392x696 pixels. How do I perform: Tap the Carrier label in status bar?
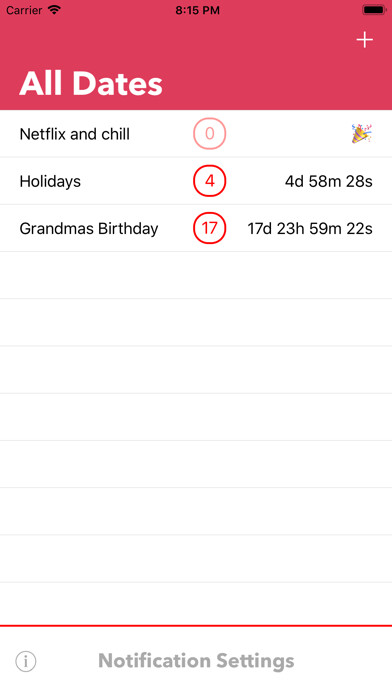point(24,10)
